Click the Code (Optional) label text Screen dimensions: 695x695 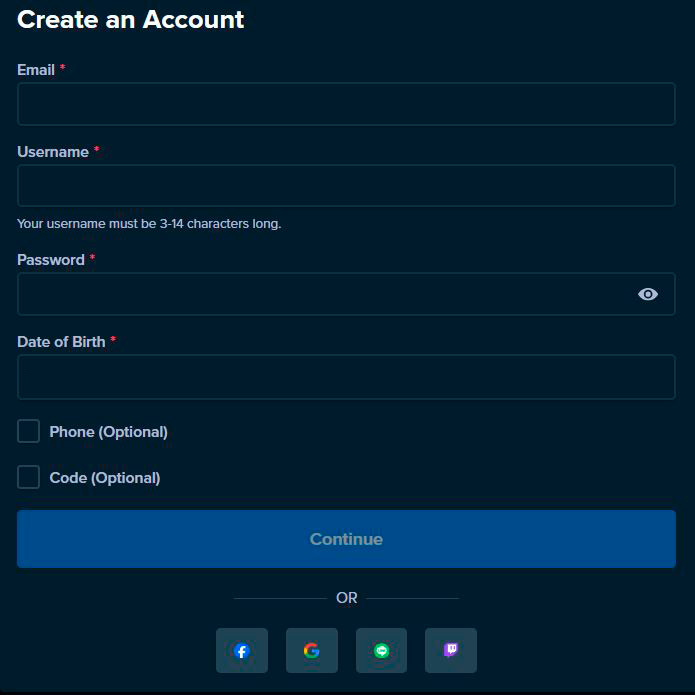[x=105, y=478]
